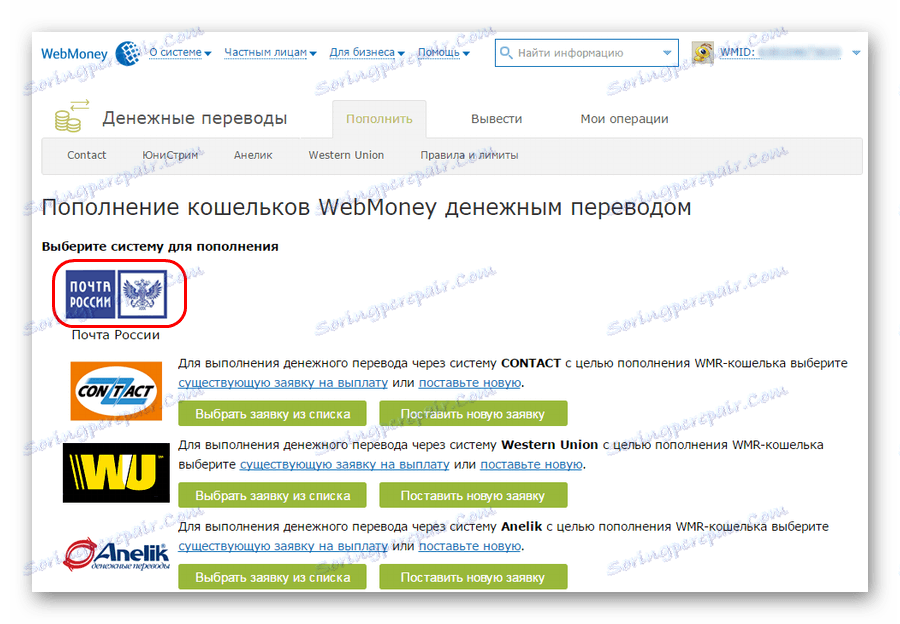
Task: Open the О системе dropdown menu
Action: pos(180,52)
